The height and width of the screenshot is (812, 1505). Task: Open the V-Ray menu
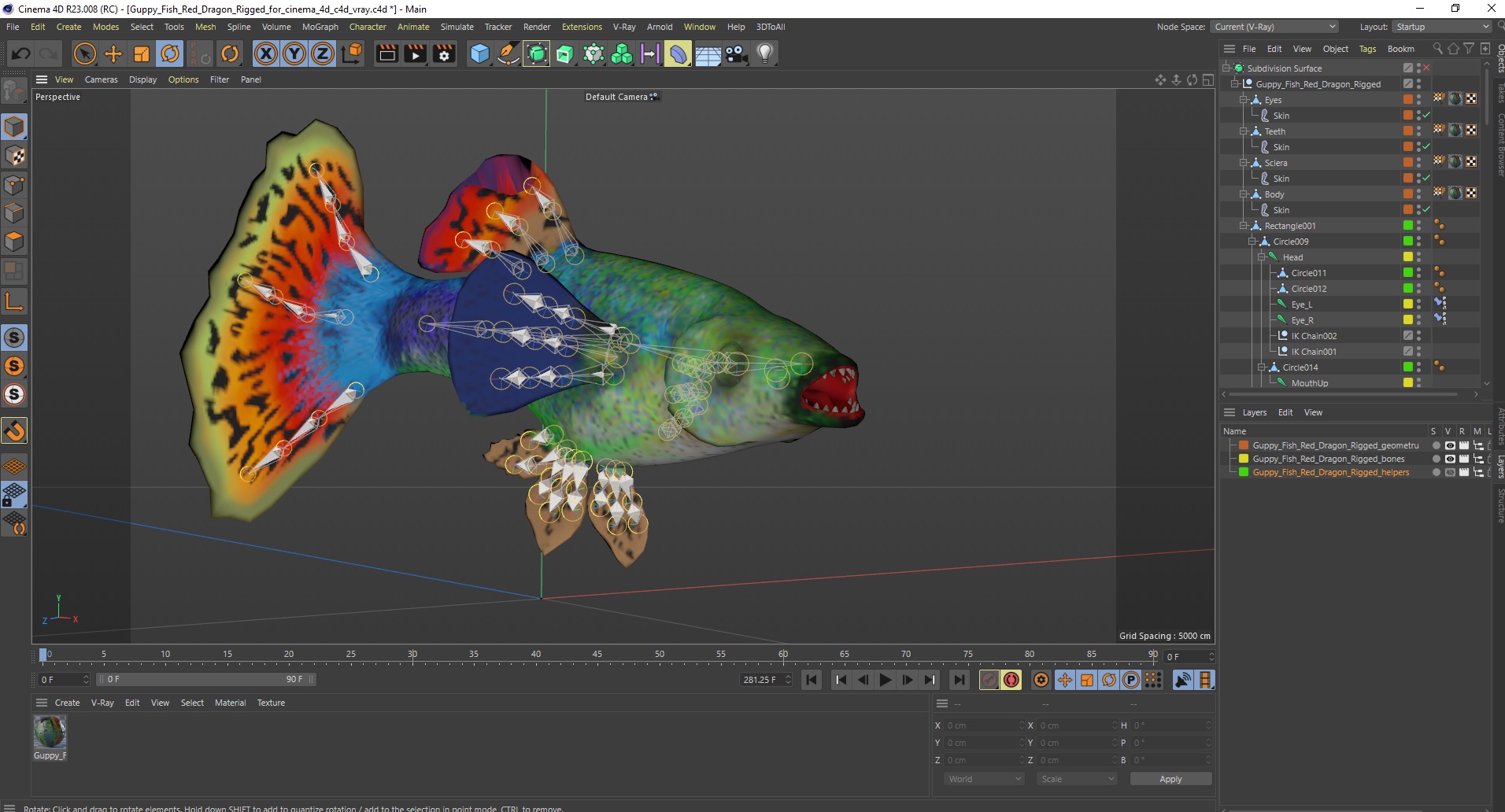tap(624, 27)
